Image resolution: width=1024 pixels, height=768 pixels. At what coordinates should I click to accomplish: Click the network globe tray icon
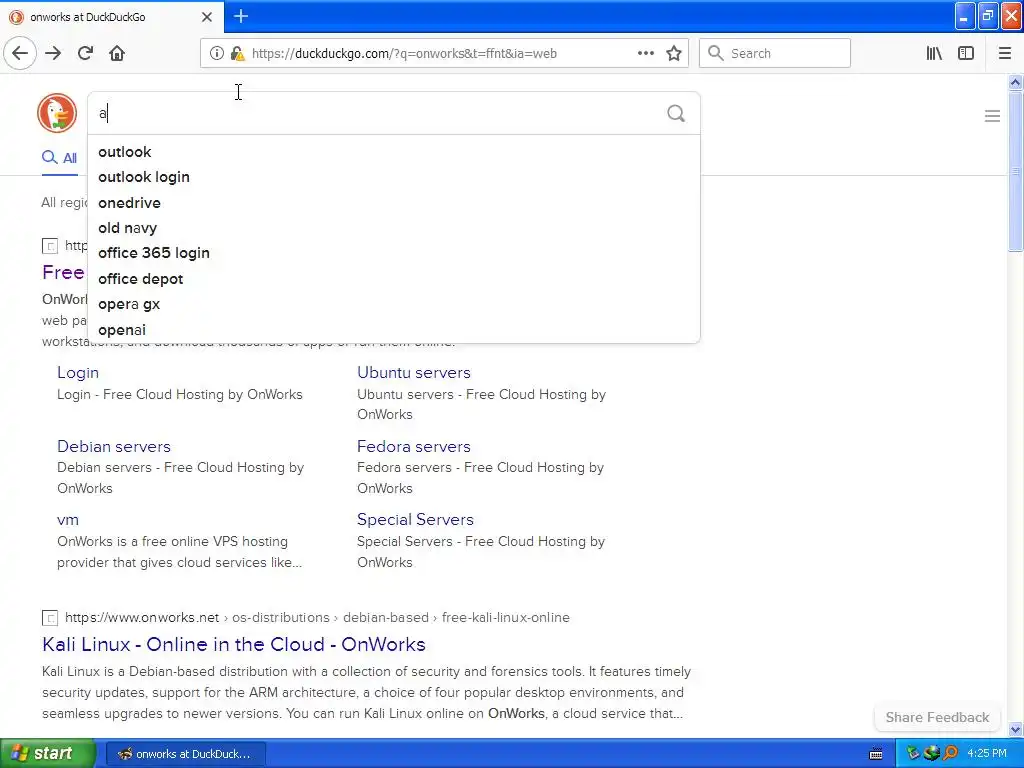click(x=932, y=754)
